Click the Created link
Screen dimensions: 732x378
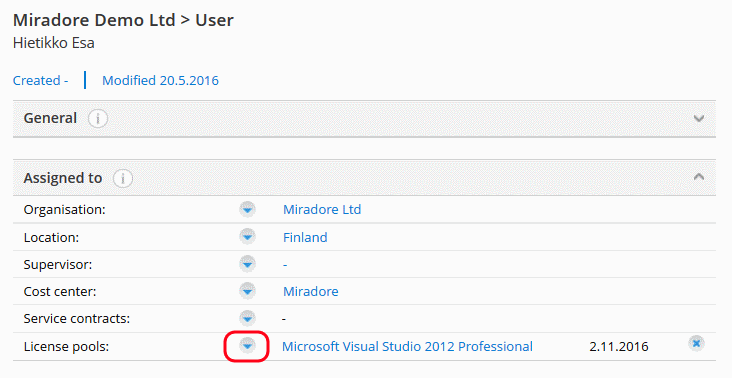tap(41, 80)
